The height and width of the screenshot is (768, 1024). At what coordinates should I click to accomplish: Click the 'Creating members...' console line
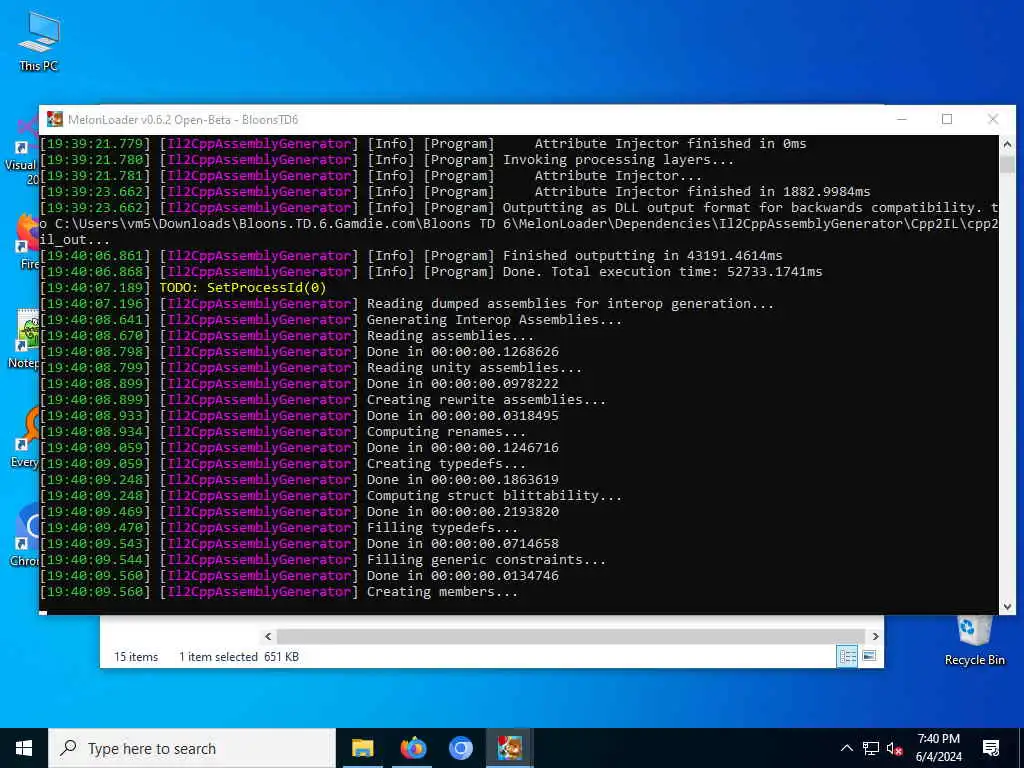[442, 592]
